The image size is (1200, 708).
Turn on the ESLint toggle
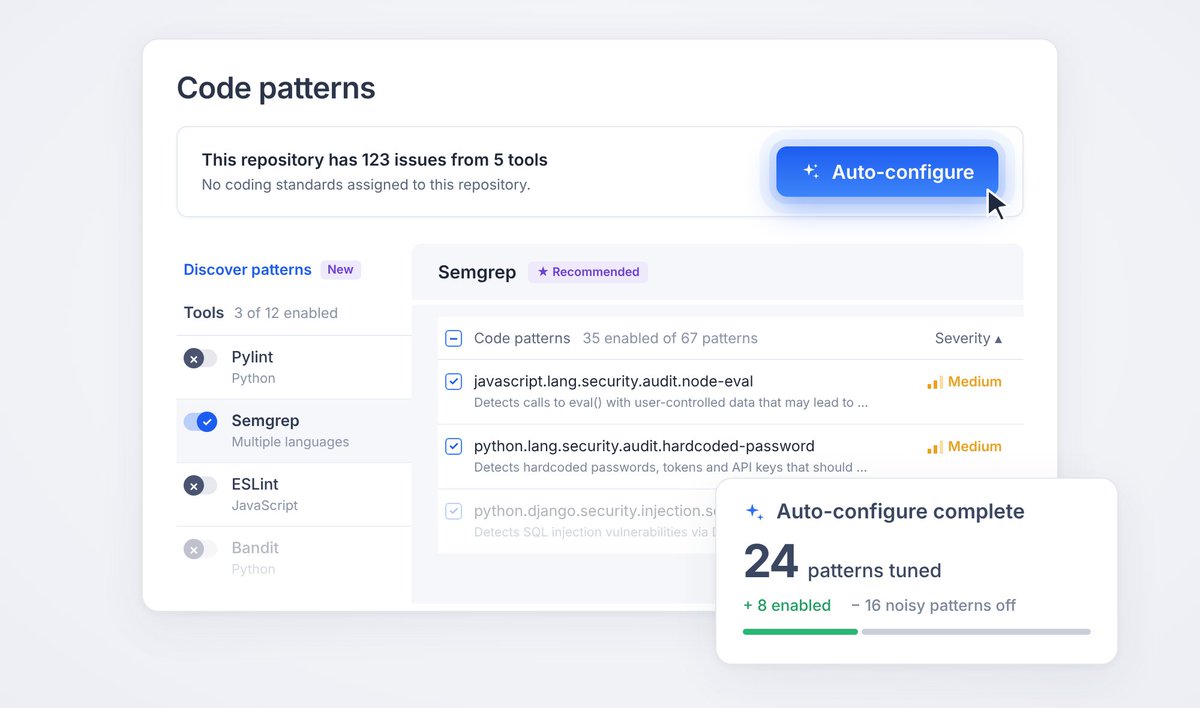pos(200,485)
